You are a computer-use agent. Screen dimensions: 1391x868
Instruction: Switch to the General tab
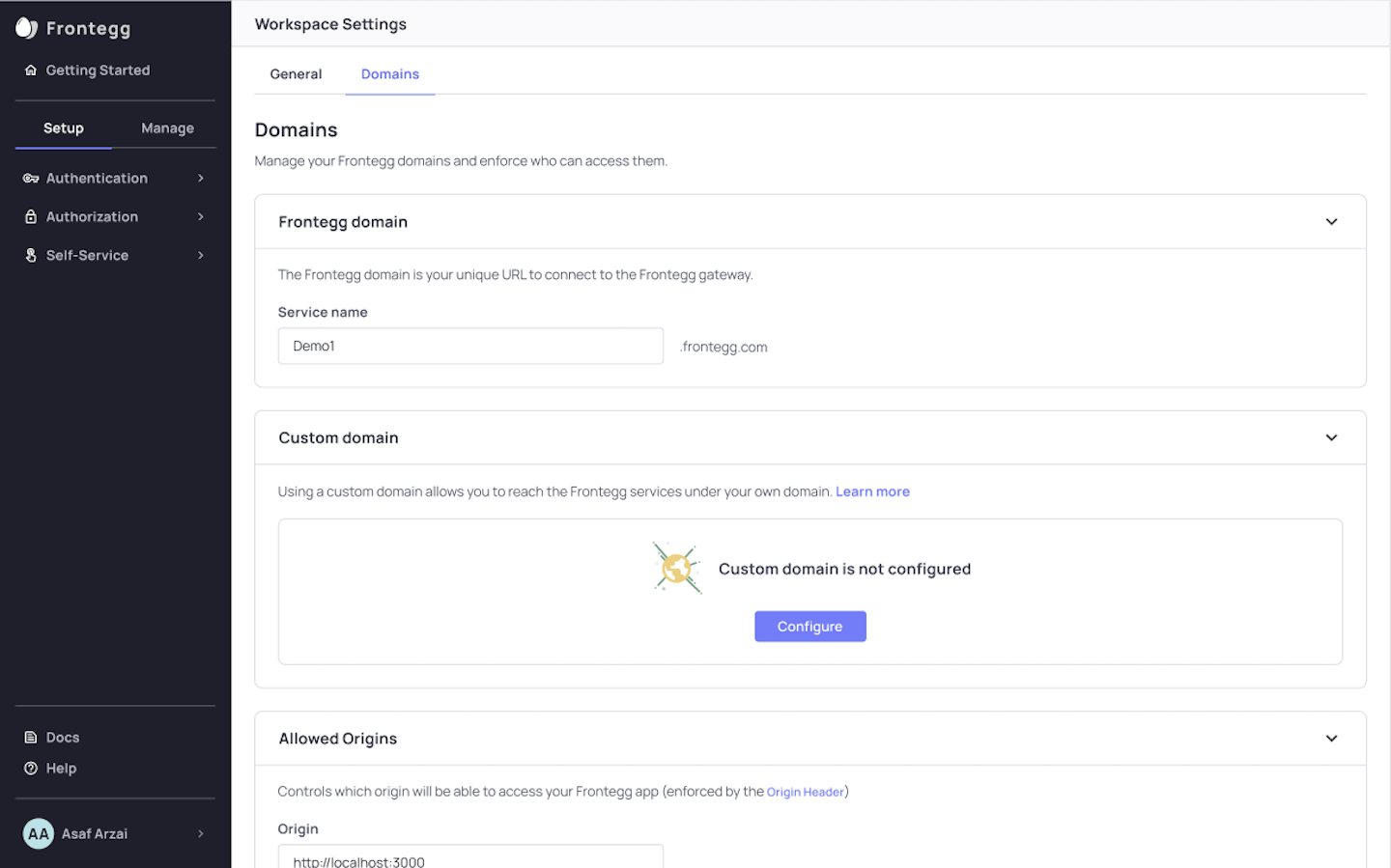tap(296, 74)
